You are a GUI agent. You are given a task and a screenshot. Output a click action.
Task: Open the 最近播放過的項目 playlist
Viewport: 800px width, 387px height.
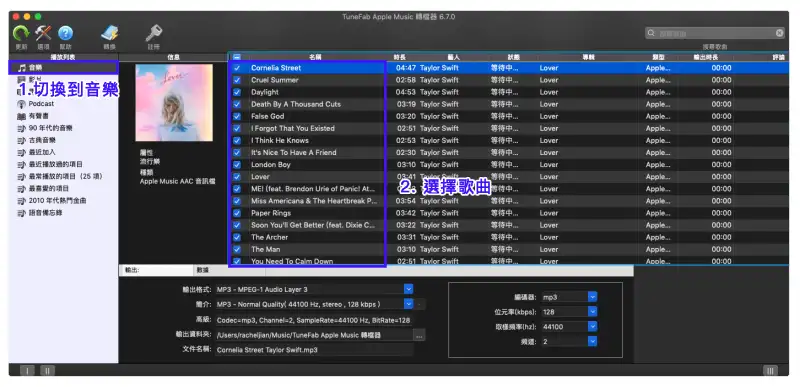point(55,164)
